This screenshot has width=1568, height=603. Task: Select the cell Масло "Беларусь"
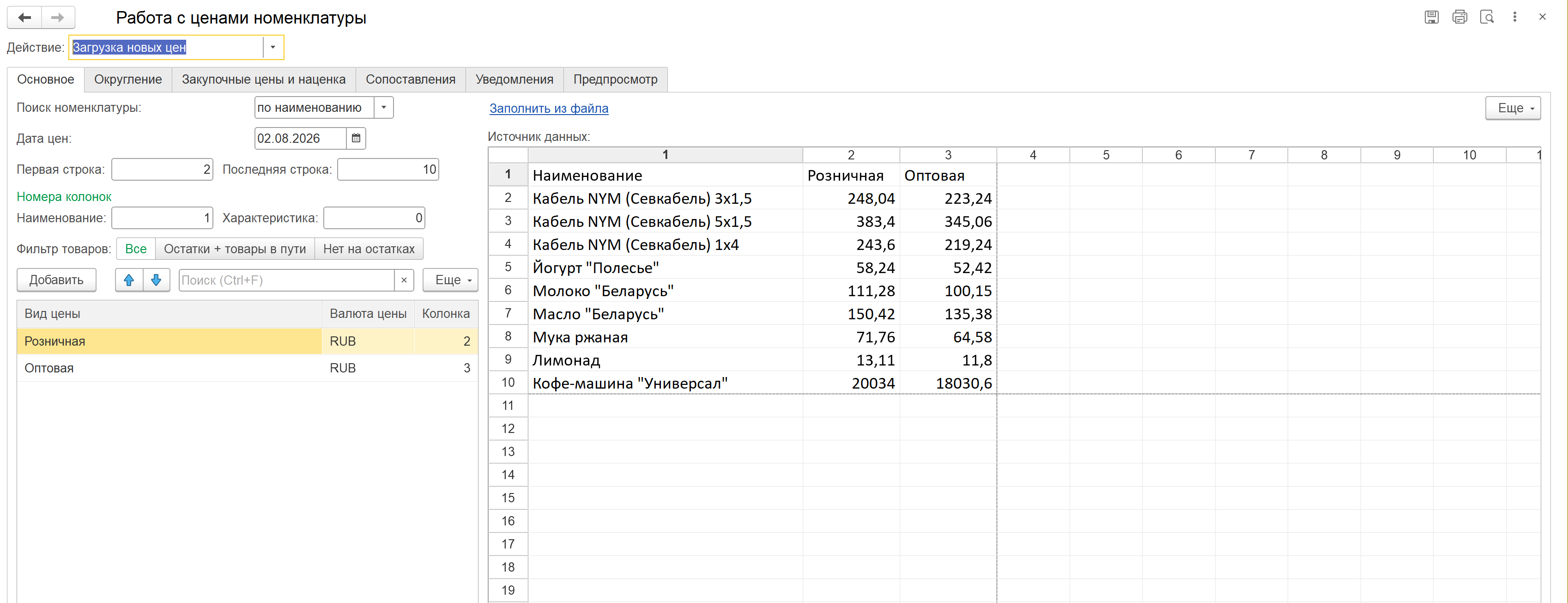click(x=666, y=314)
